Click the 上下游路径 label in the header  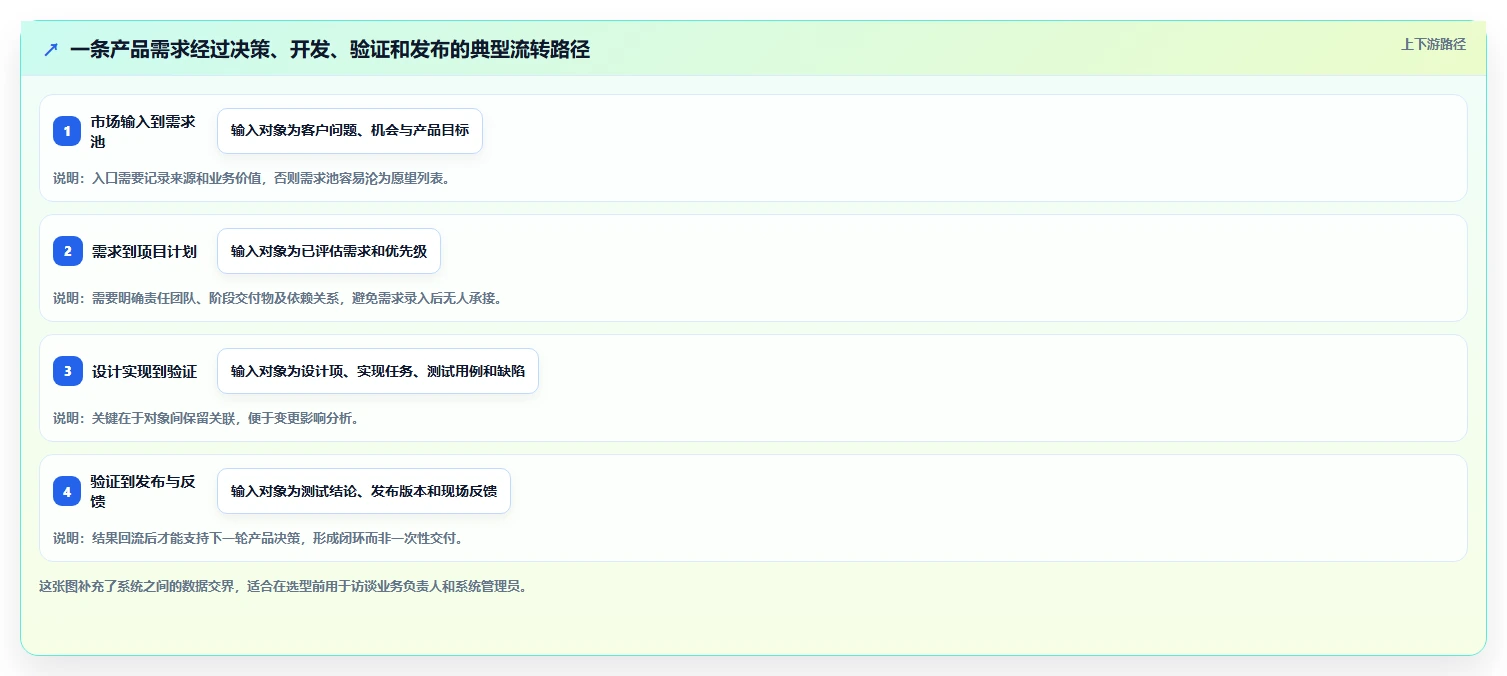point(1433,44)
